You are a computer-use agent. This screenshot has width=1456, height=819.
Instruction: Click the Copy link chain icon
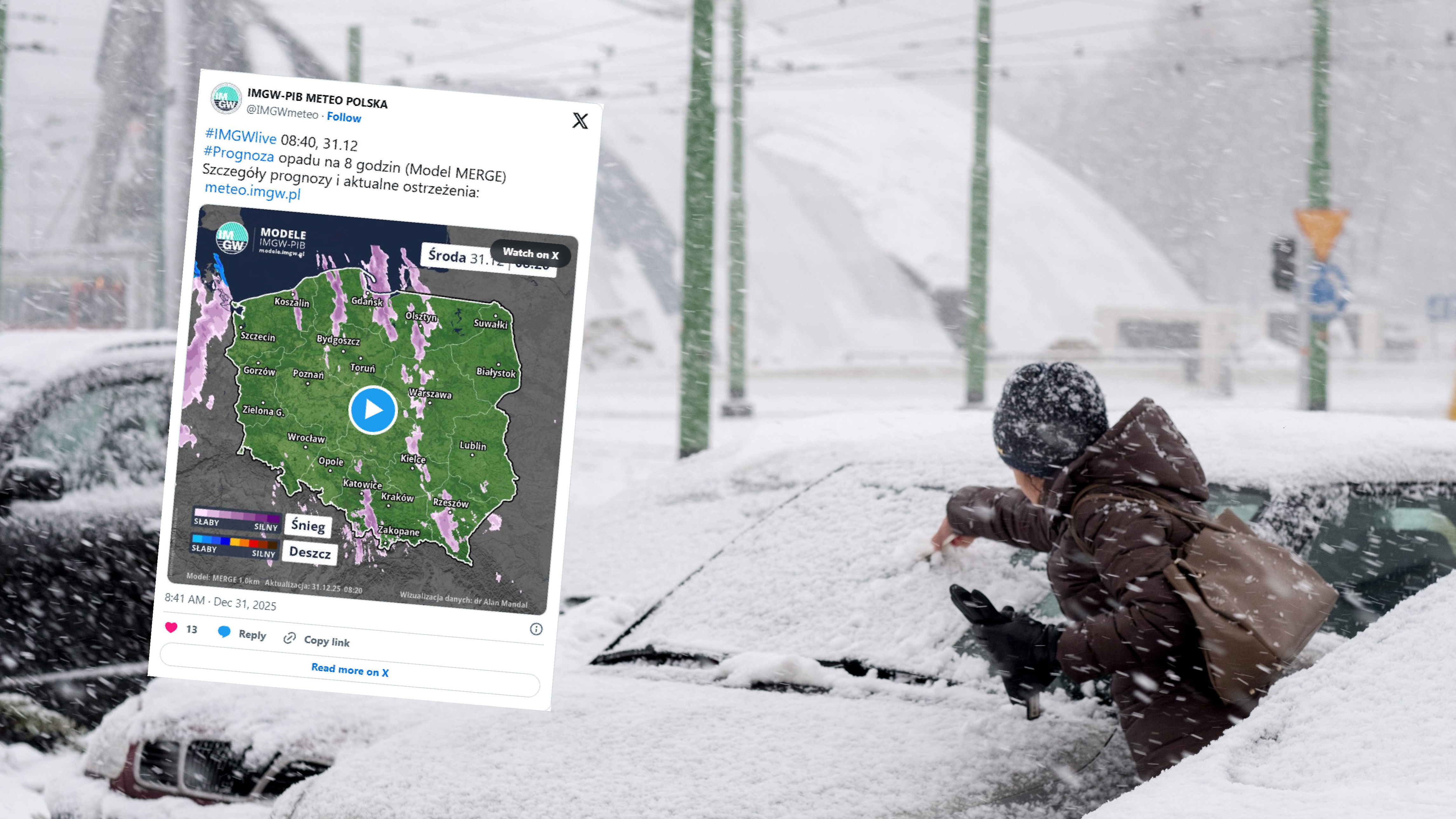coord(289,637)
